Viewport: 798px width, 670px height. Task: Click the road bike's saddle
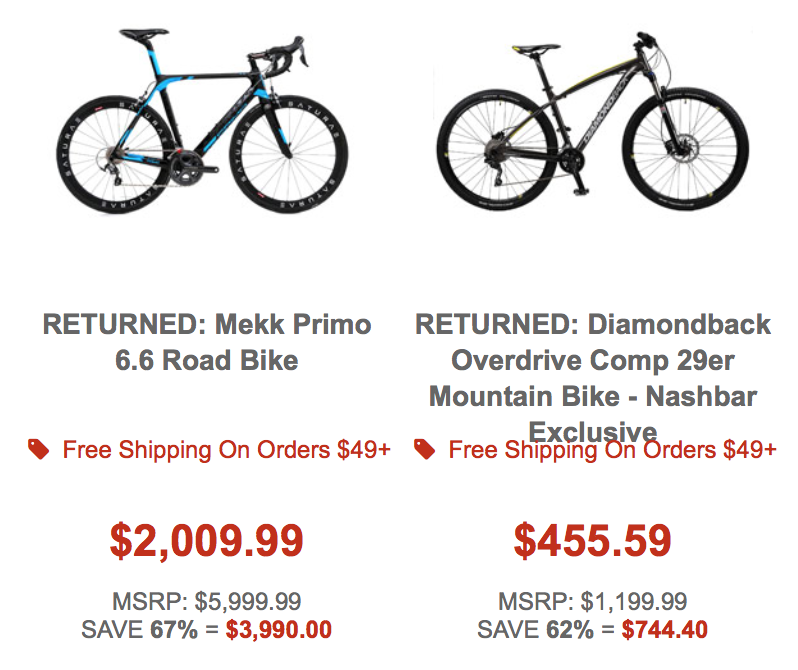pos(144,34)
